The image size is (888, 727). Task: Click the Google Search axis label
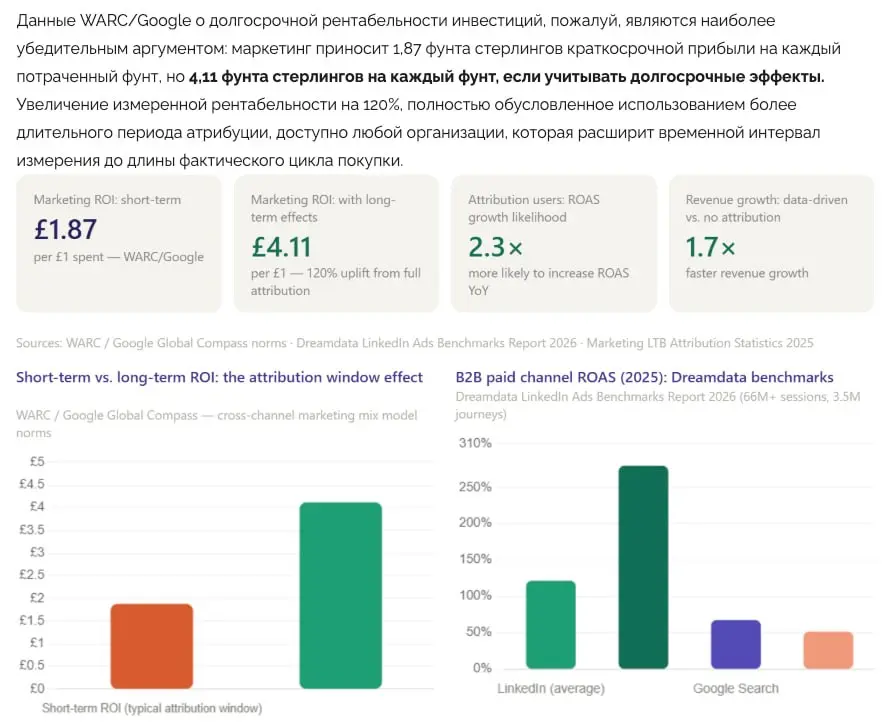[x=736, y=688]
